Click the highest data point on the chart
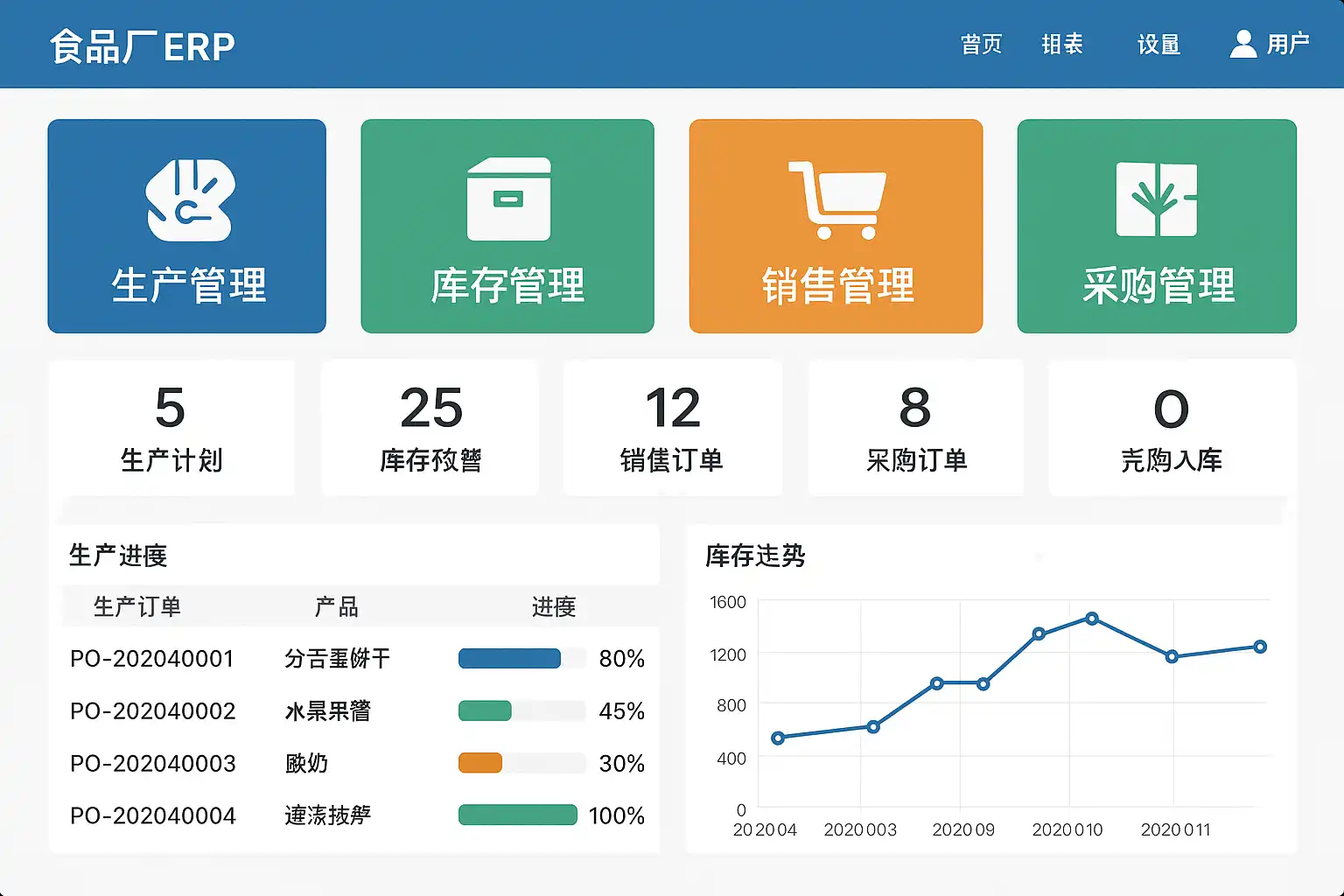Screen dimensions: 1344x896 click(1092, 619)
